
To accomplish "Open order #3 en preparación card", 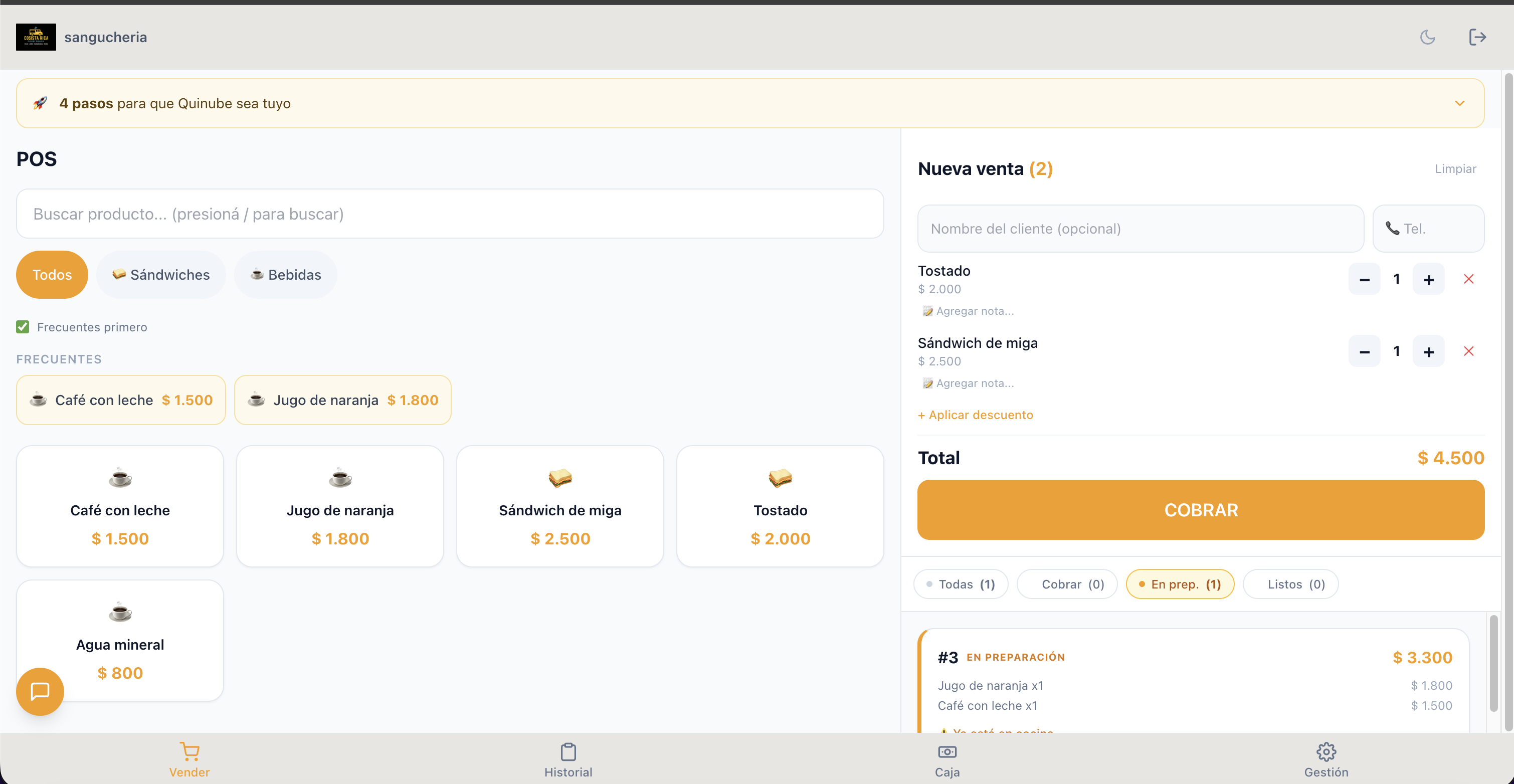I will click(x=1194, y=681).
